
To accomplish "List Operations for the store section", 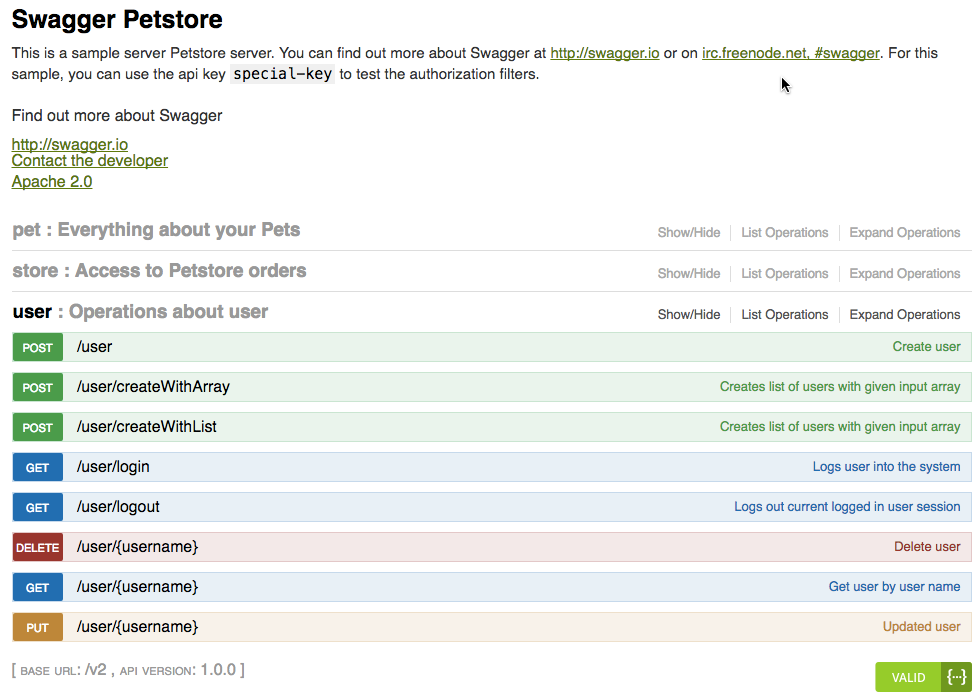I will pyautogui.click(x=784, y=273).
